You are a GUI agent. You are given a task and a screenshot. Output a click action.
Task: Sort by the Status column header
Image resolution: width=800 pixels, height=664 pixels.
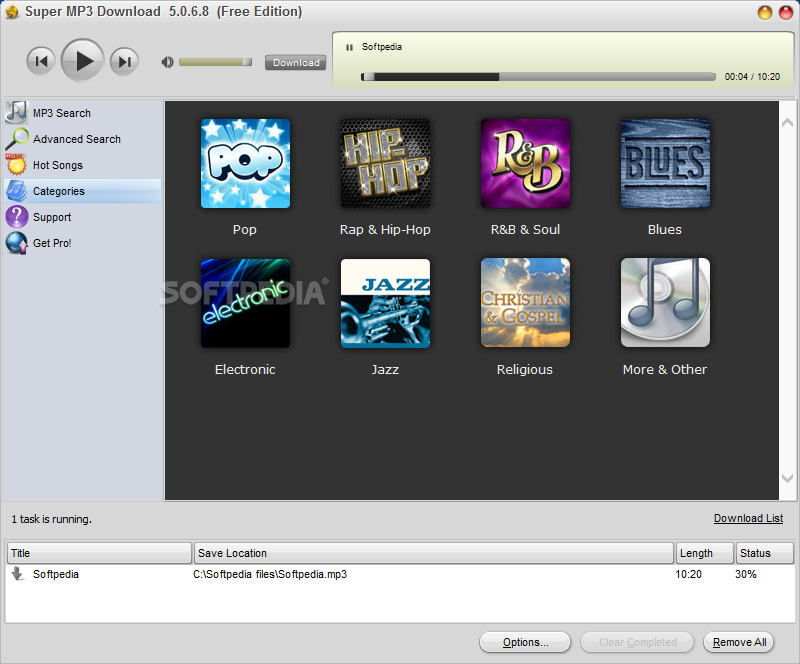tap(764, 553)
